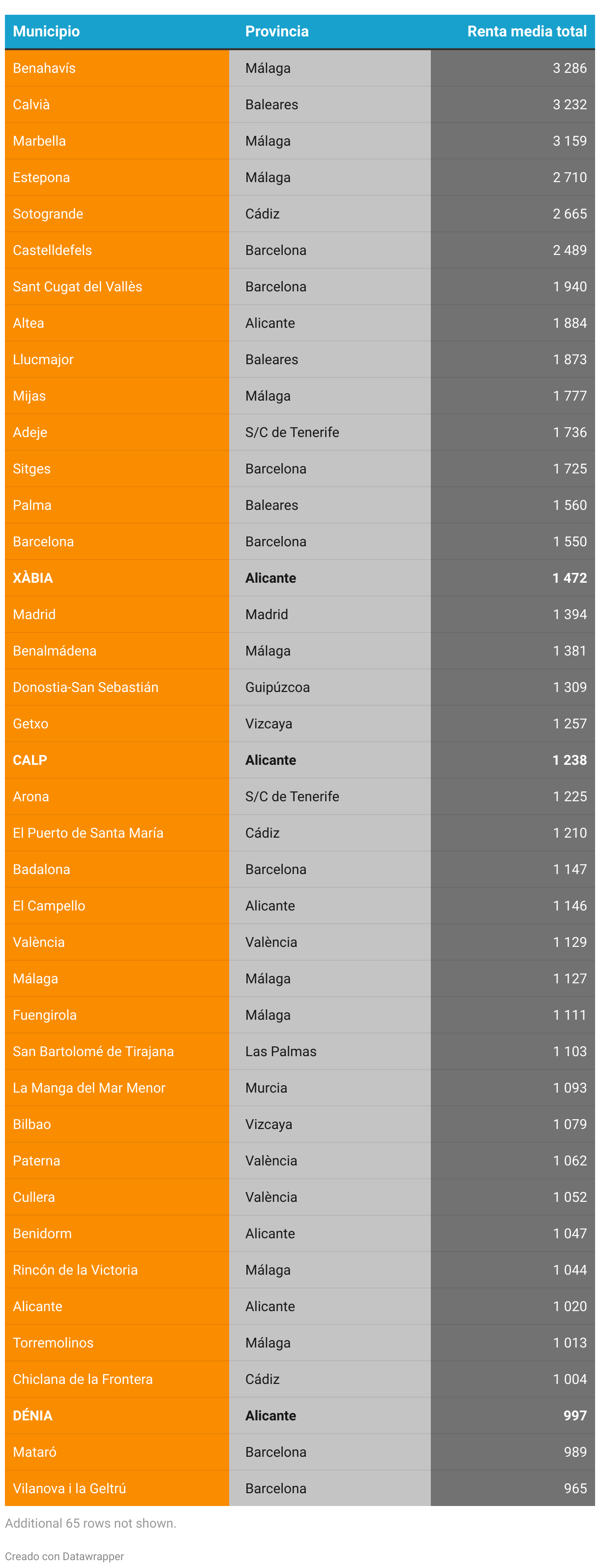600x1568 pixels.
Task: Select the 3 286 income value
Action: pyautogui.click(x=569, y=68)
